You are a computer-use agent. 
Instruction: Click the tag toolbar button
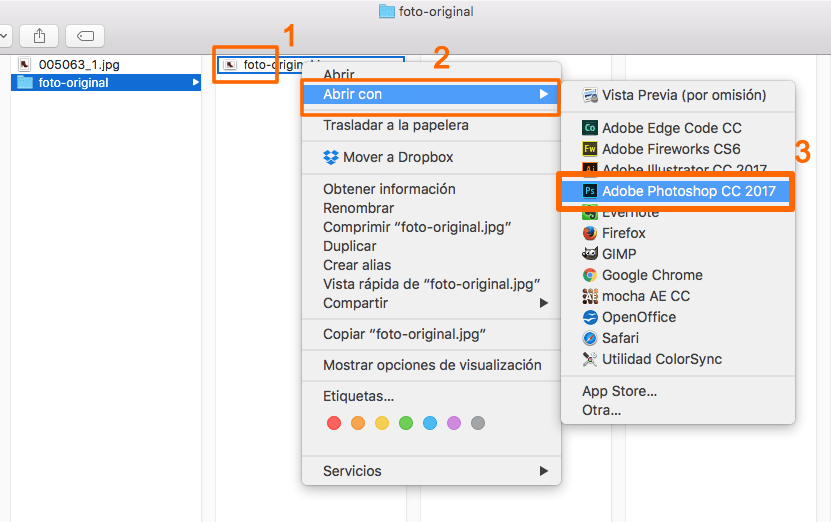click(85, 36)
